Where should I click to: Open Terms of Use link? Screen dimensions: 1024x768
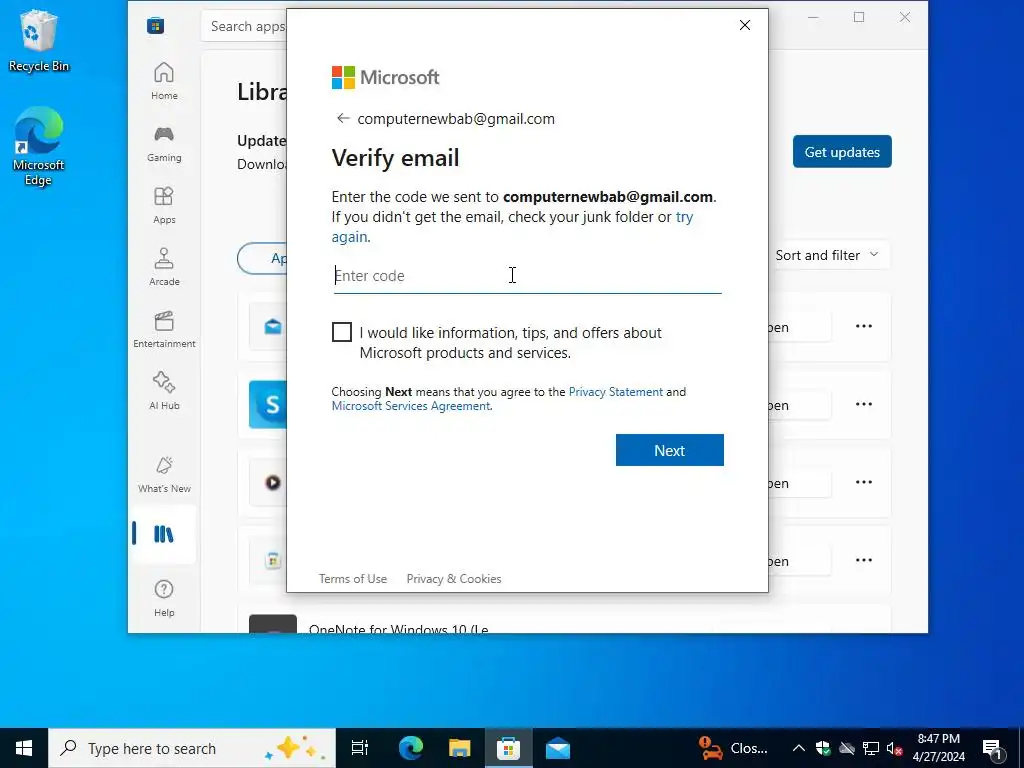pos(353,579)
